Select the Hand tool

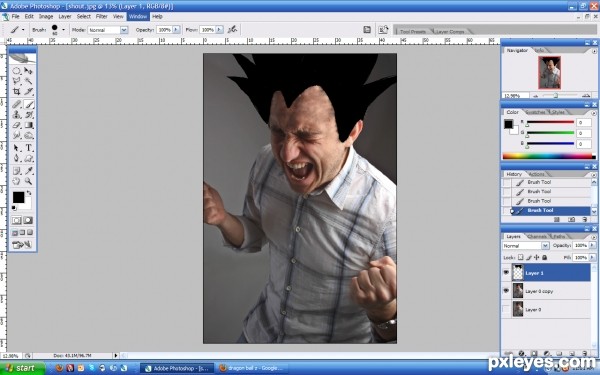click(16, 181)
